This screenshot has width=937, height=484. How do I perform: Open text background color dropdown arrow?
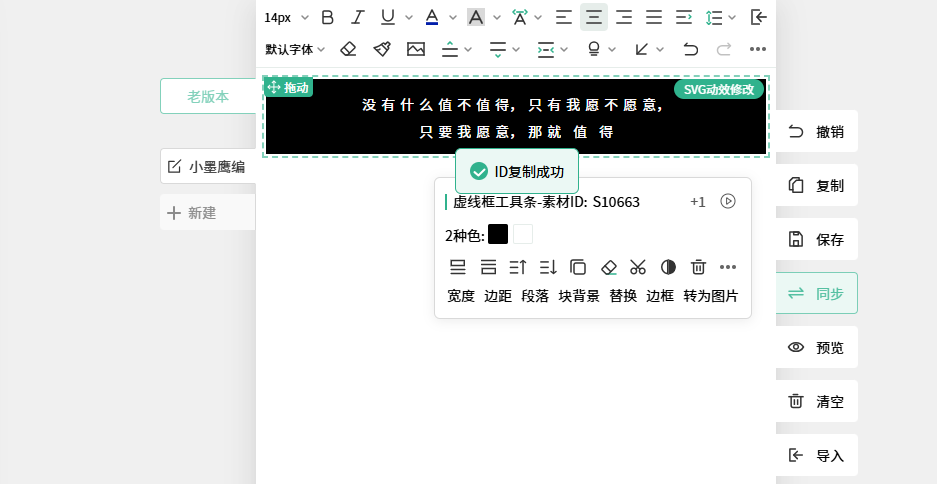tap(497, 17)
